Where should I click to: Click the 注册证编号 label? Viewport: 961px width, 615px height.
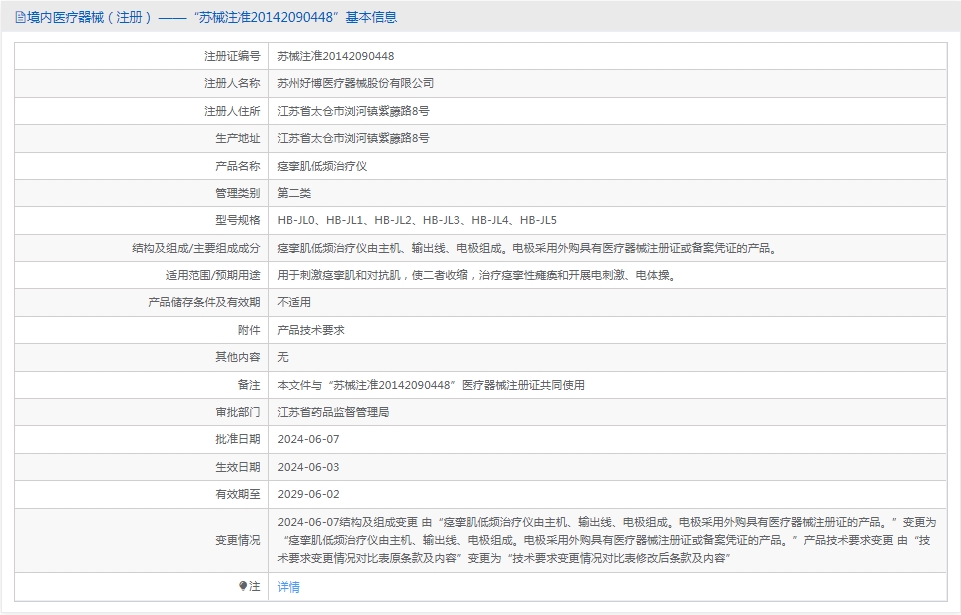[232, 56]
